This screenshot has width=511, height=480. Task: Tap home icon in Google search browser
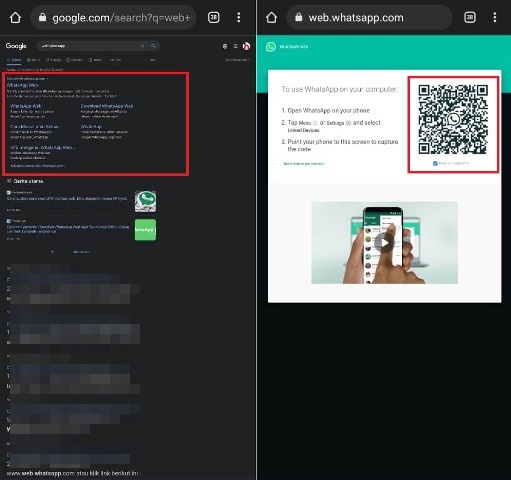coord(15,17)
